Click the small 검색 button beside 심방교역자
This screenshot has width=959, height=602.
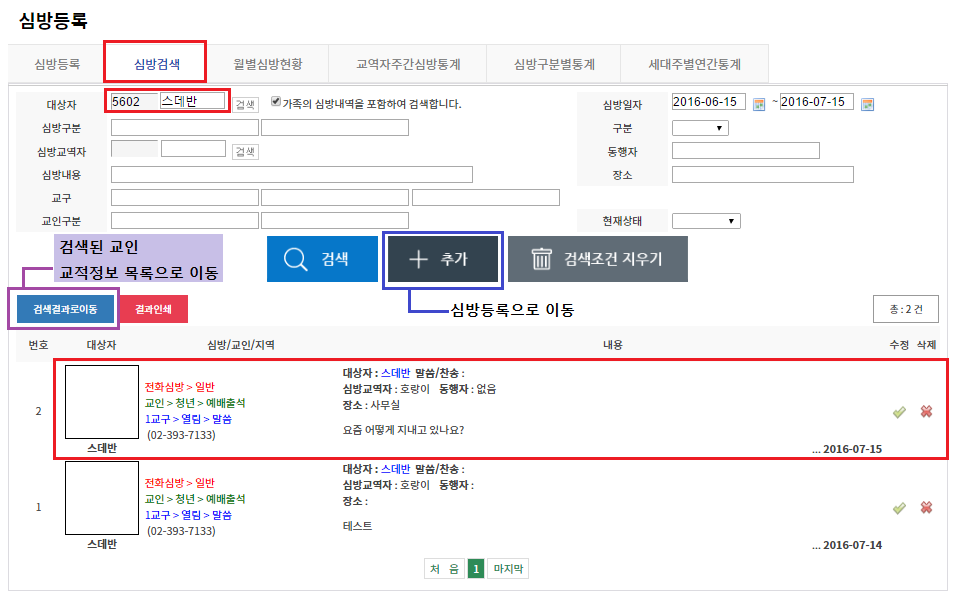click(x=245, y=152)
